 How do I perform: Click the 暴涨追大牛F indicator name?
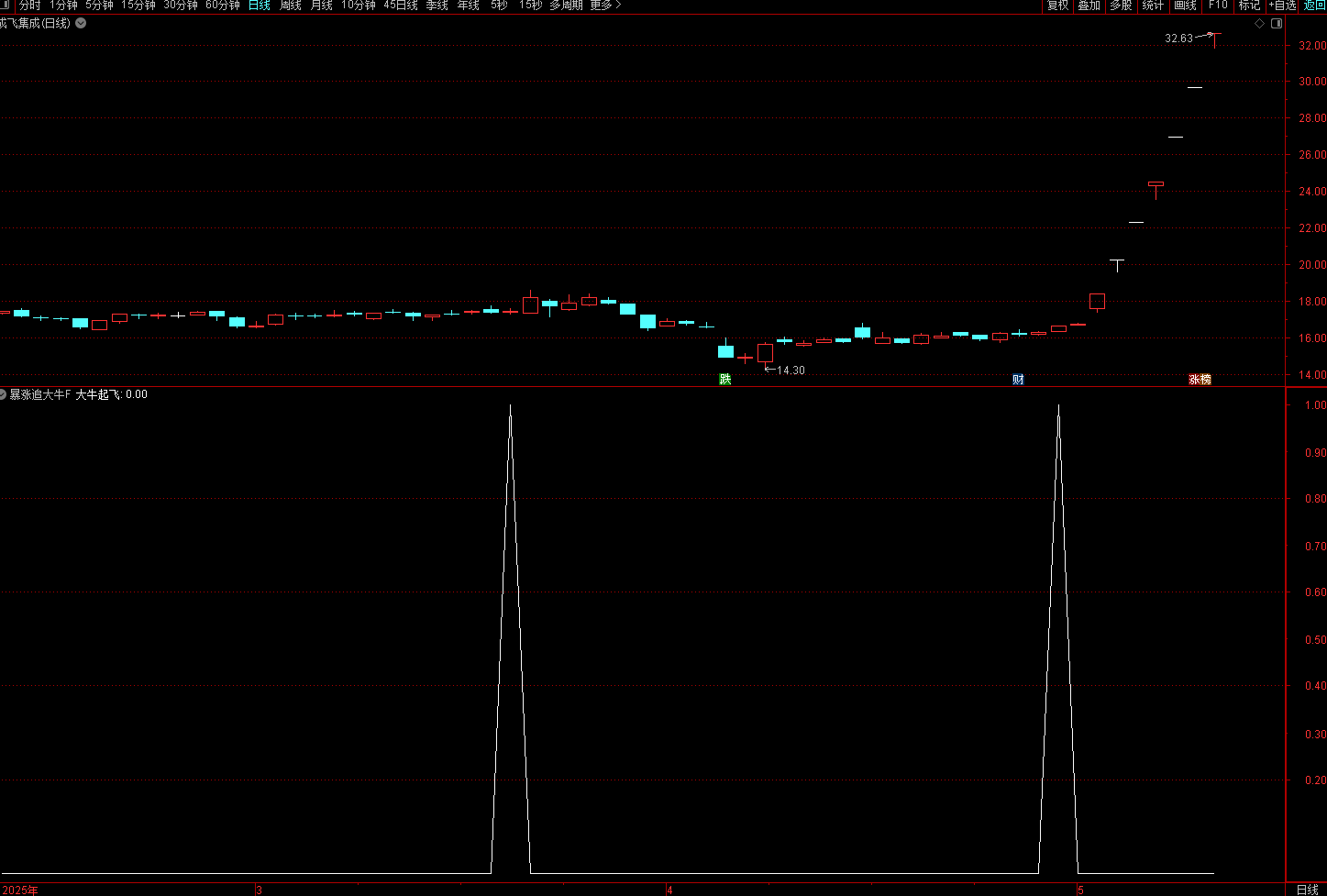40,394
